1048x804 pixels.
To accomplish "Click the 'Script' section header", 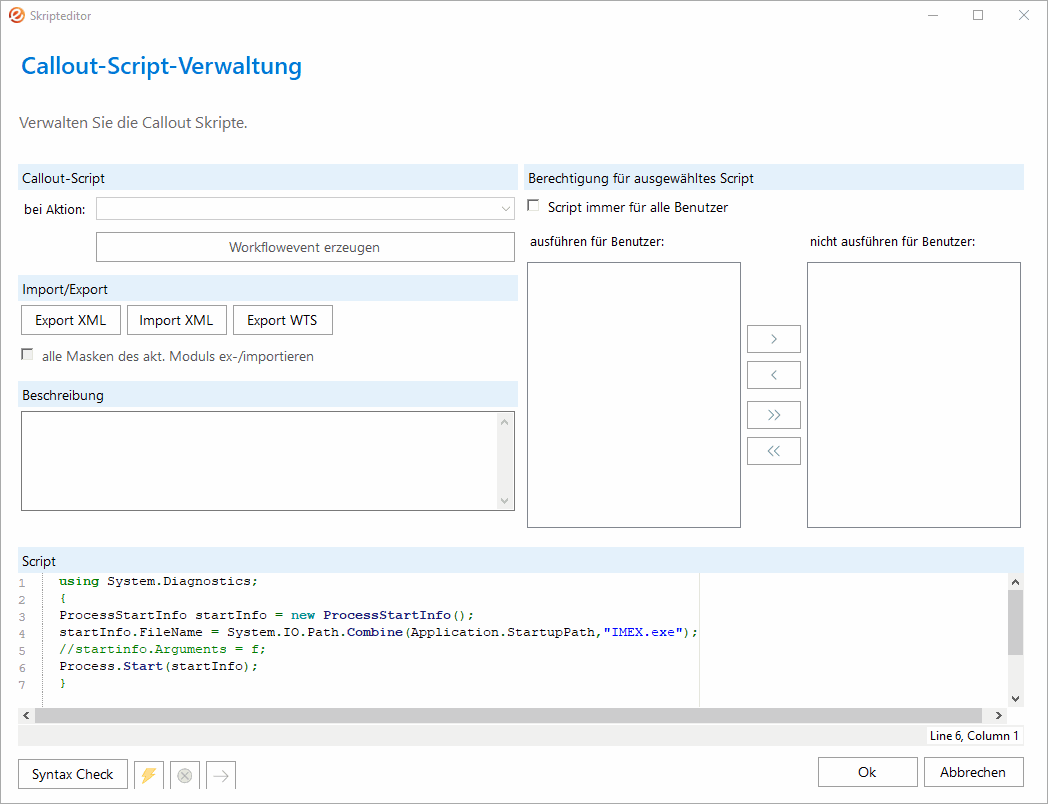I will click(x=521, y=561).
